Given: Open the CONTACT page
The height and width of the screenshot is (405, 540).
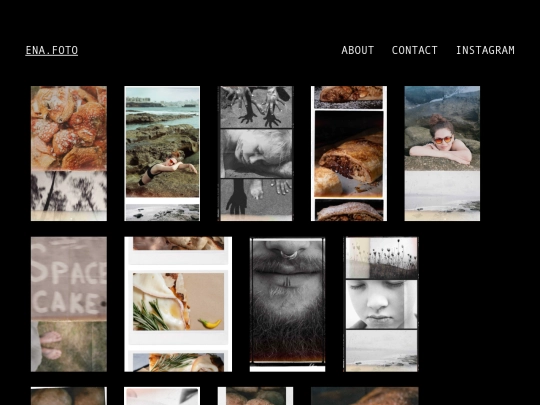Looking at the screenshot, I should click(x=414, y=50).
